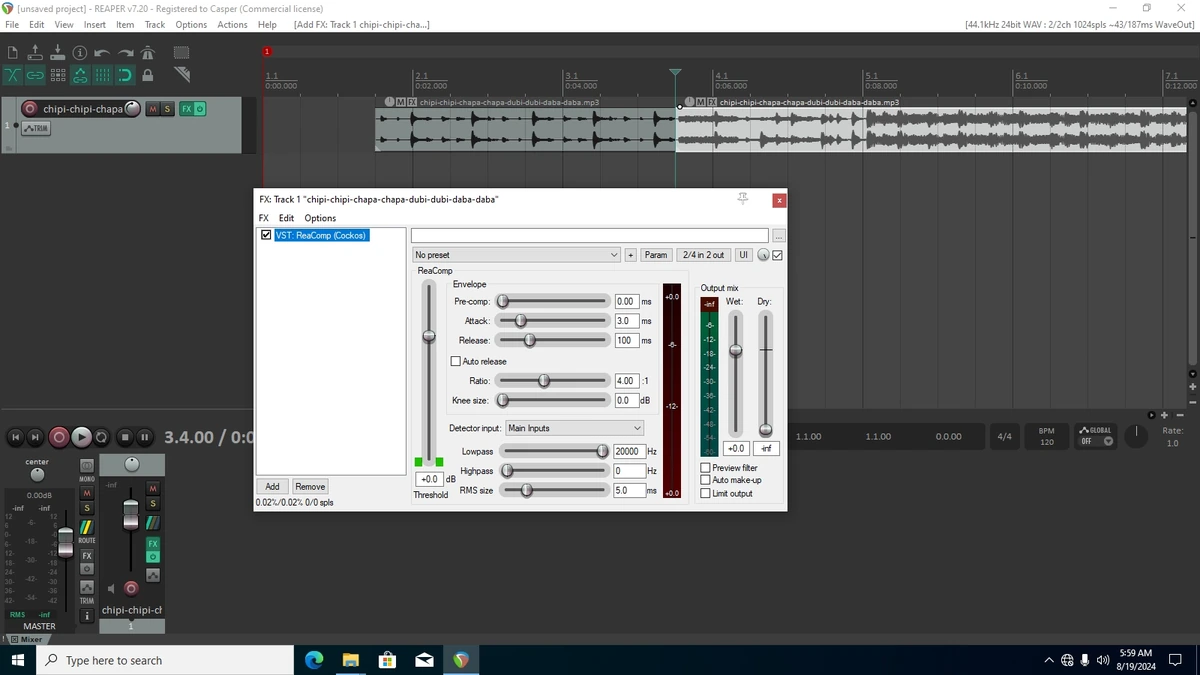The height and width of the screenshot is (675, 1200).
Task: Click the pin icon on the FX window
Action: click(743, 199)
